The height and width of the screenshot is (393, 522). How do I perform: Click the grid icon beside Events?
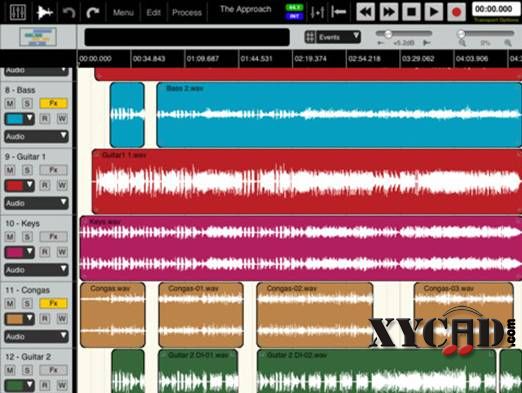click(x=310, y=37)
